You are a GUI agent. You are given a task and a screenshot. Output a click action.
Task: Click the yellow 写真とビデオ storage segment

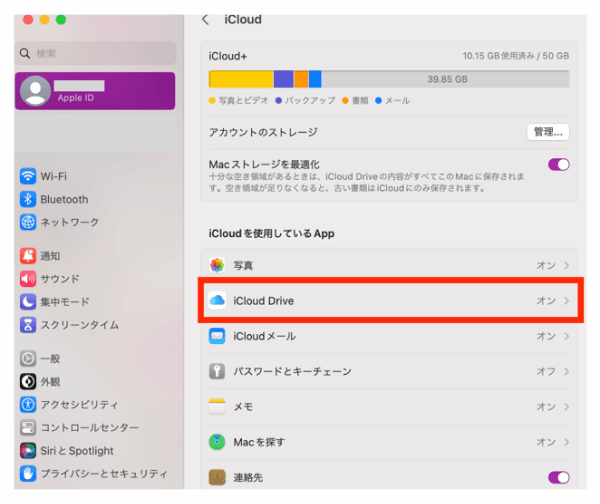coord(241,79)
